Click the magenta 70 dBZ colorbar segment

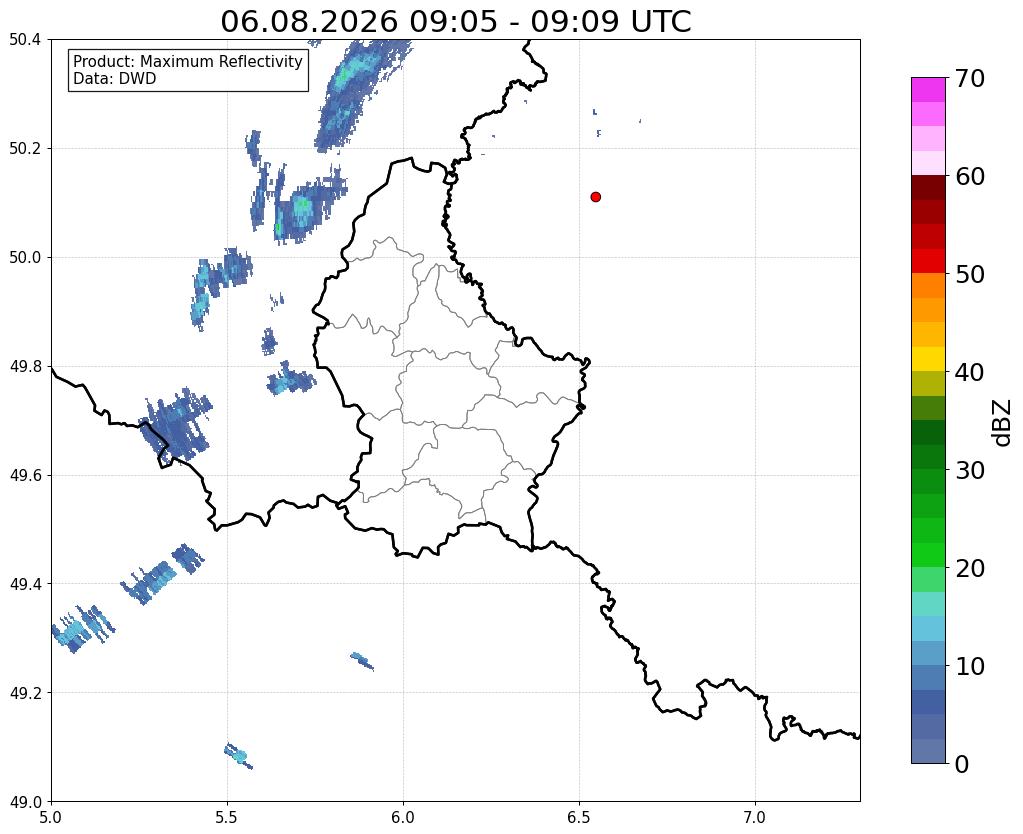928,90
